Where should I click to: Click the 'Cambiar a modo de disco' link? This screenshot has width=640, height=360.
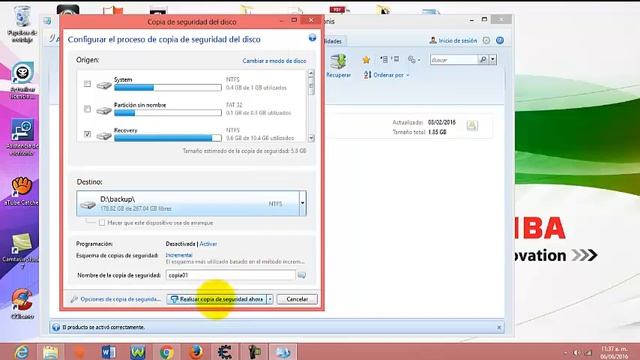tap(274, 61)
